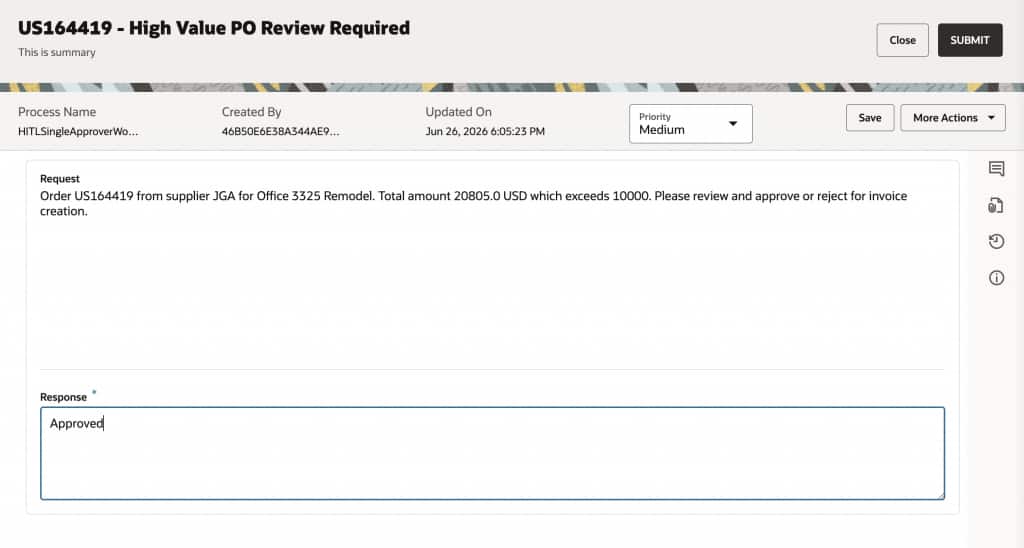Click the Updated On date Jun 26, 2026
This screenshot has width=1024, height=548.
(x=485, y=131)
